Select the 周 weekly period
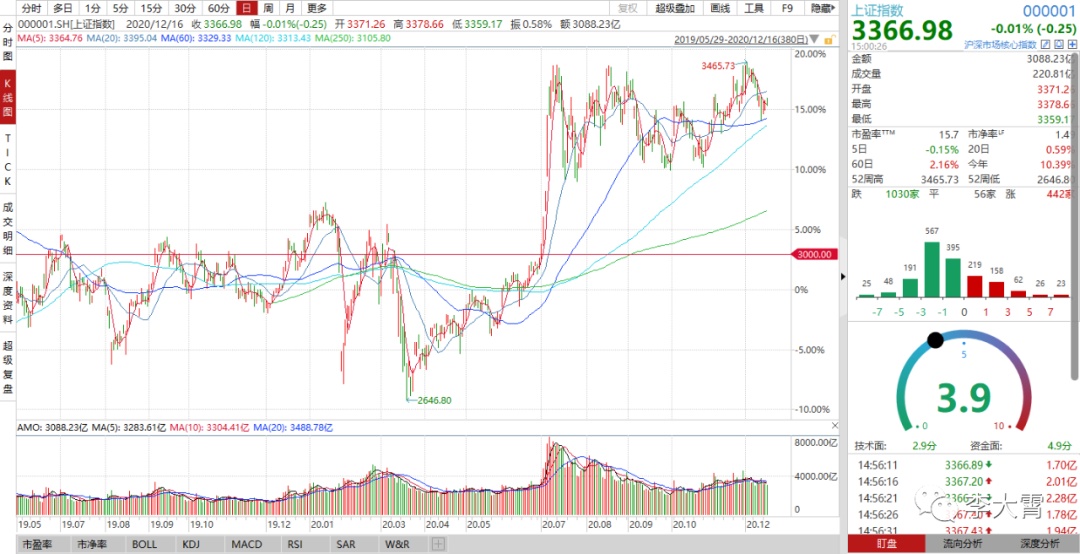Image resolution: width=1080 pixels, height=554 pixels. (x=269, y=8)
